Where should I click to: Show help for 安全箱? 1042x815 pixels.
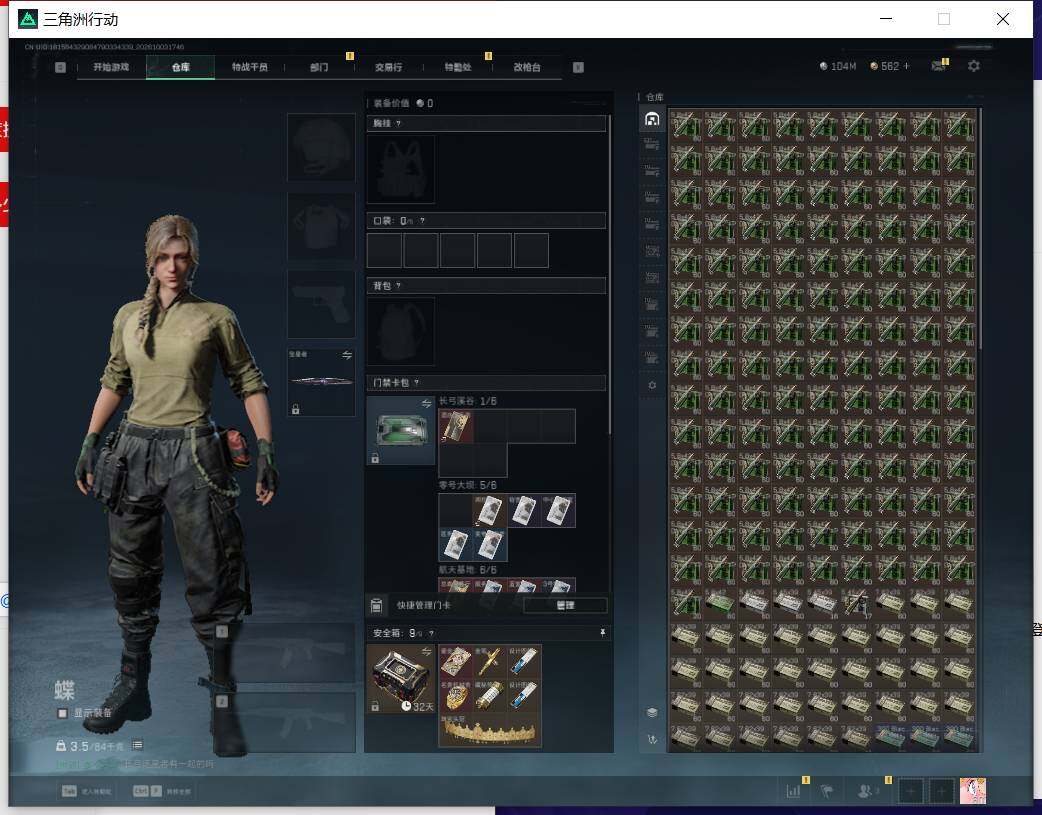(x=431, y=634)
